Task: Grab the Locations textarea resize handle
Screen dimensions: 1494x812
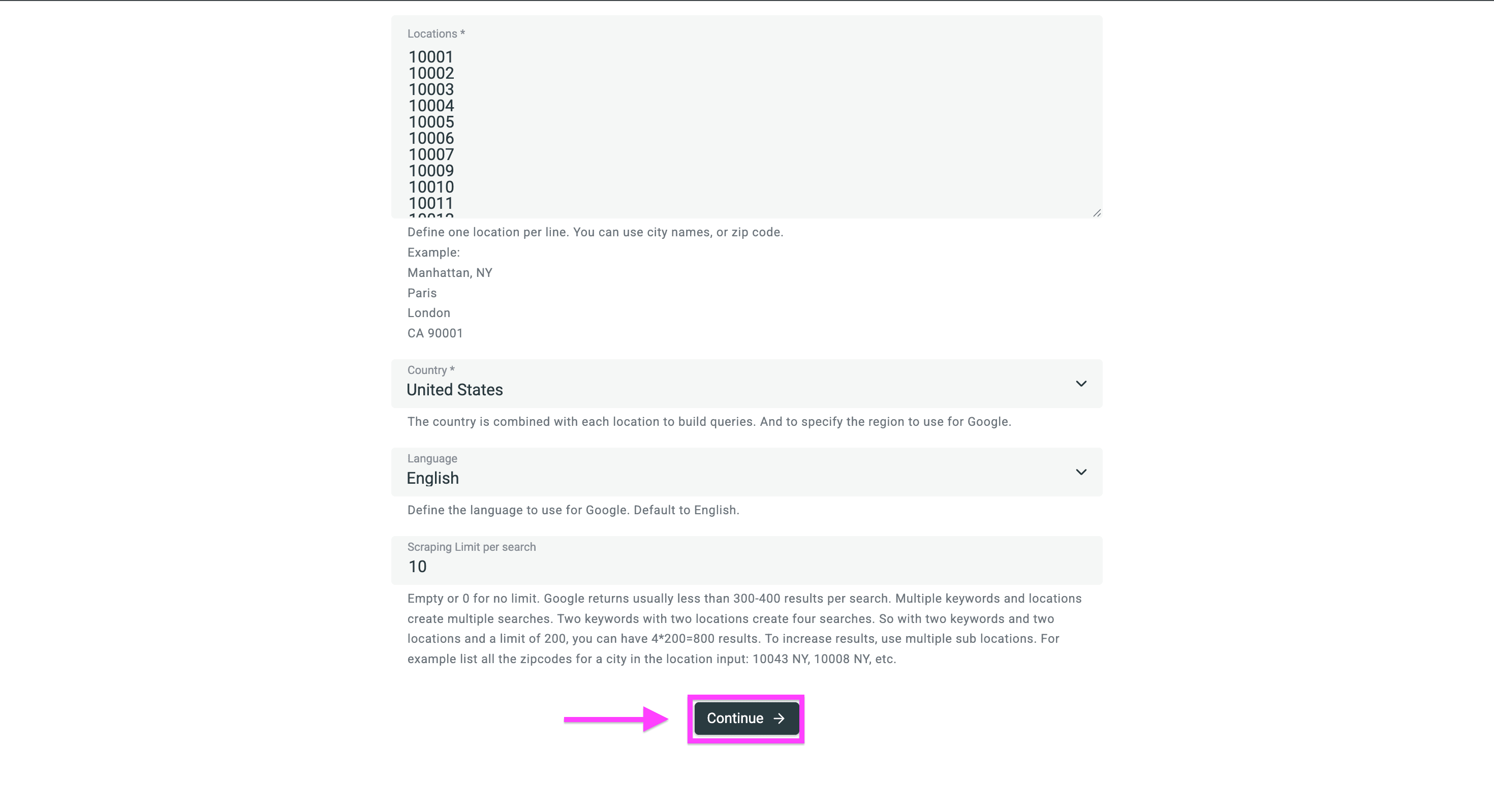Action: [x=1096, y=213]
